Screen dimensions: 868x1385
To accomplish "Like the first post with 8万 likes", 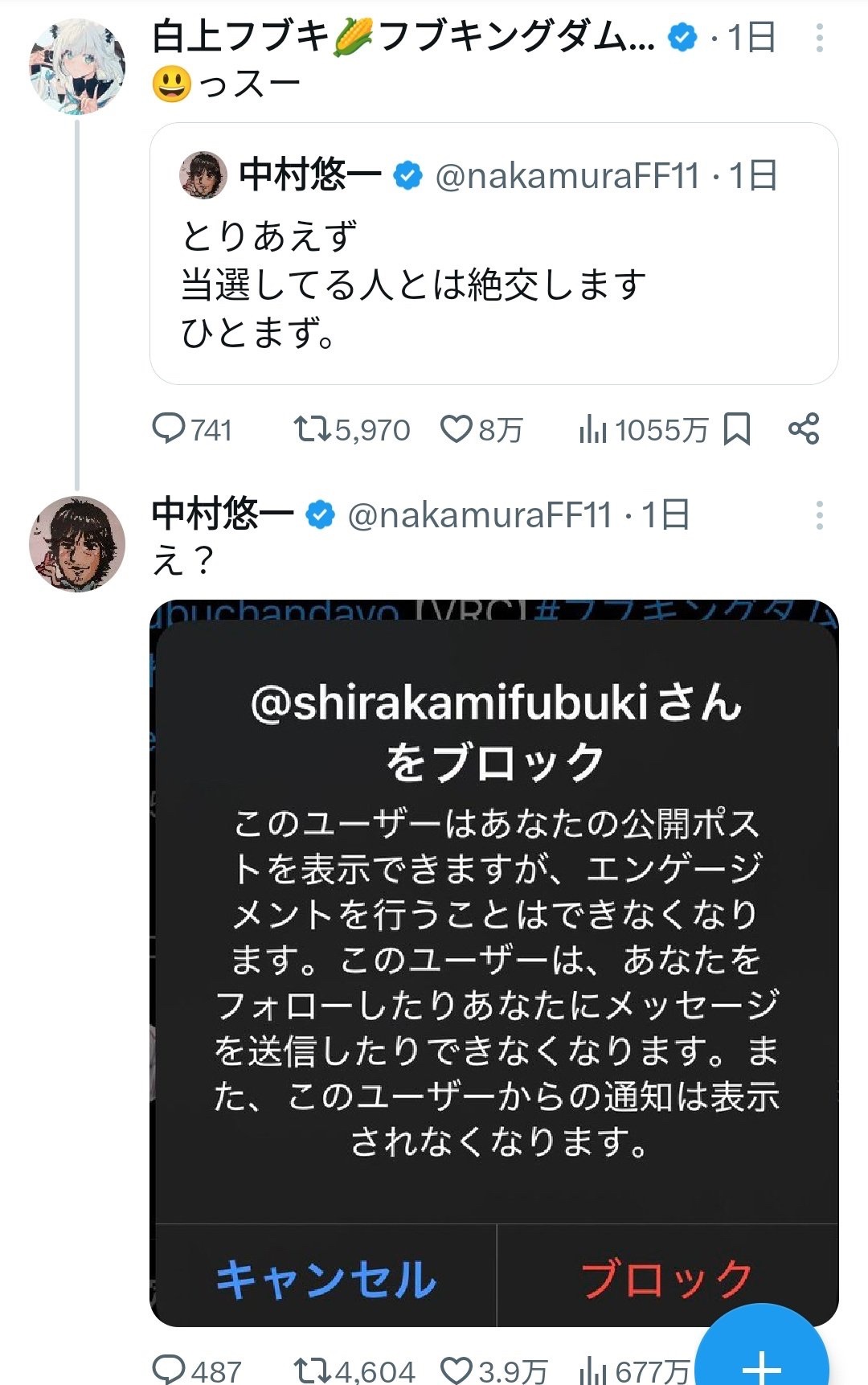I will tap(457, 429).
